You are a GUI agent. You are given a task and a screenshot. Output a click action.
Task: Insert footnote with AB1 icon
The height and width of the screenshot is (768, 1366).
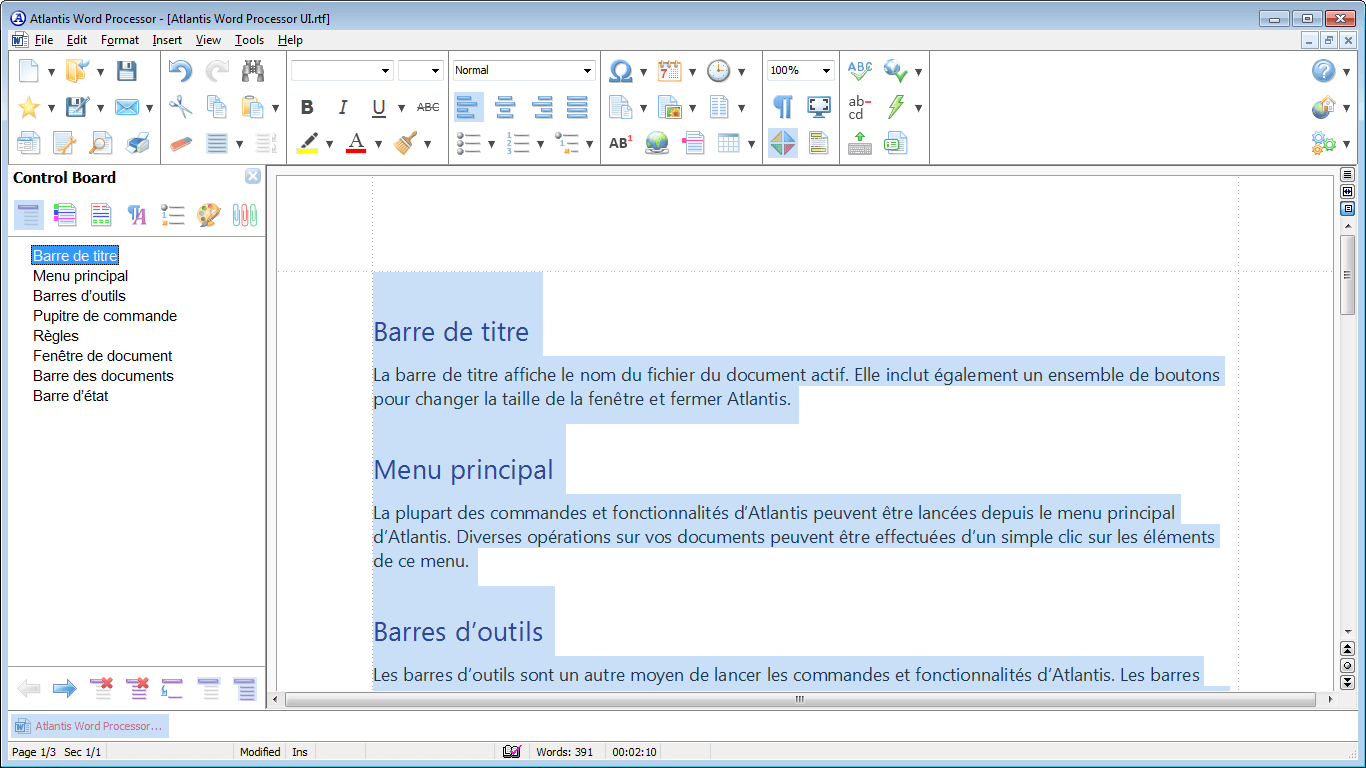pos(621,143)
